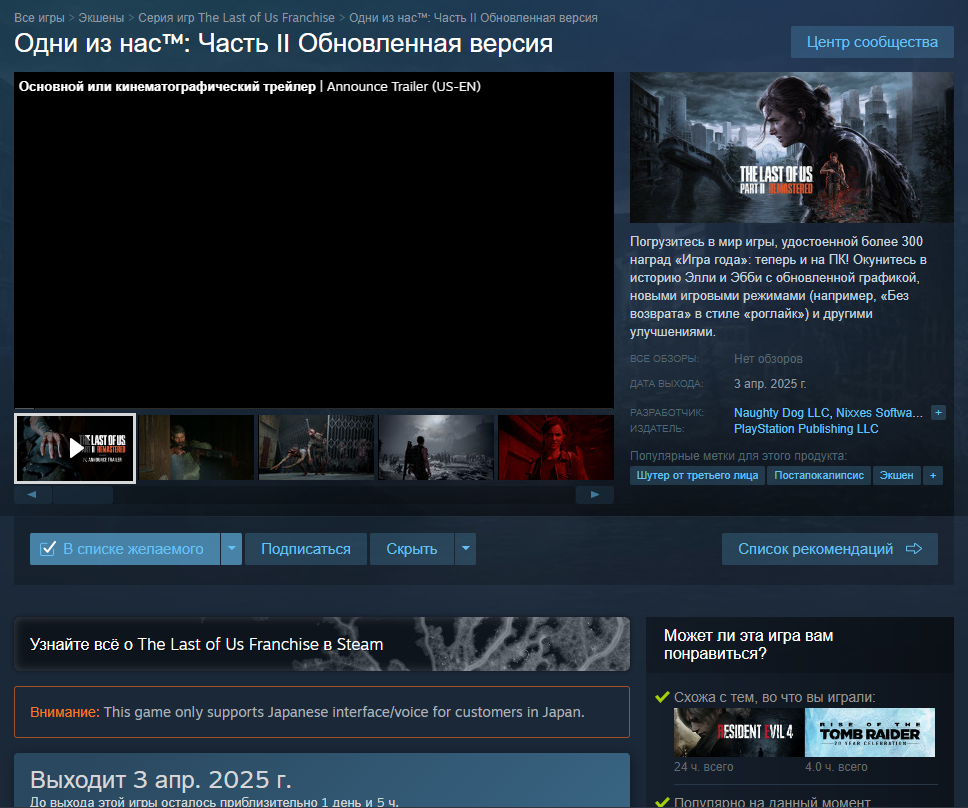Select the snowy landscape screenshot thumbnail
Image resolution: width=968 pixels, height=808 pixels.
tap(436, 448)
